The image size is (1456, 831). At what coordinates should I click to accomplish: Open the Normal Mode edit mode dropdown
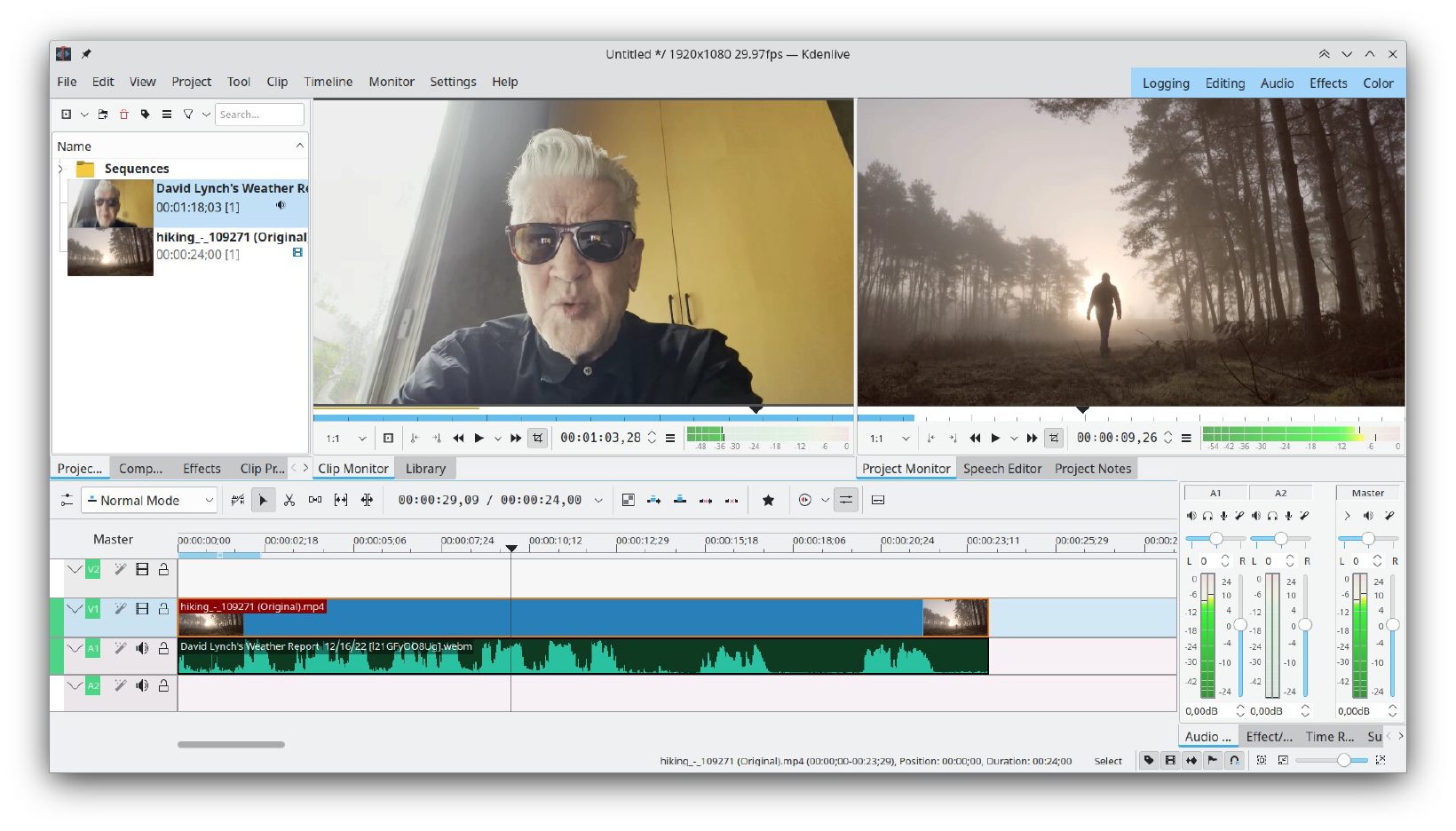[x=149, y=501]
